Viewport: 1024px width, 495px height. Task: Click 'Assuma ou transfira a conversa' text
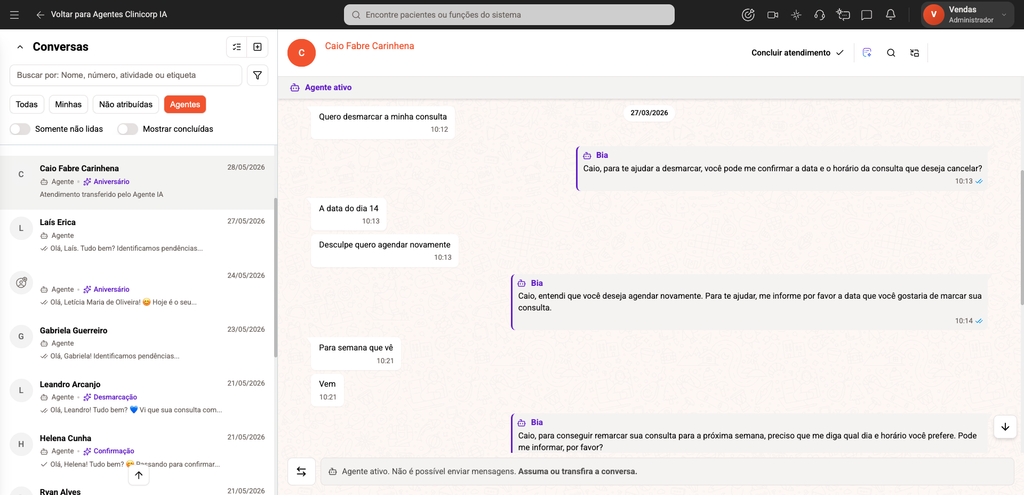click(x=577, y=471)
